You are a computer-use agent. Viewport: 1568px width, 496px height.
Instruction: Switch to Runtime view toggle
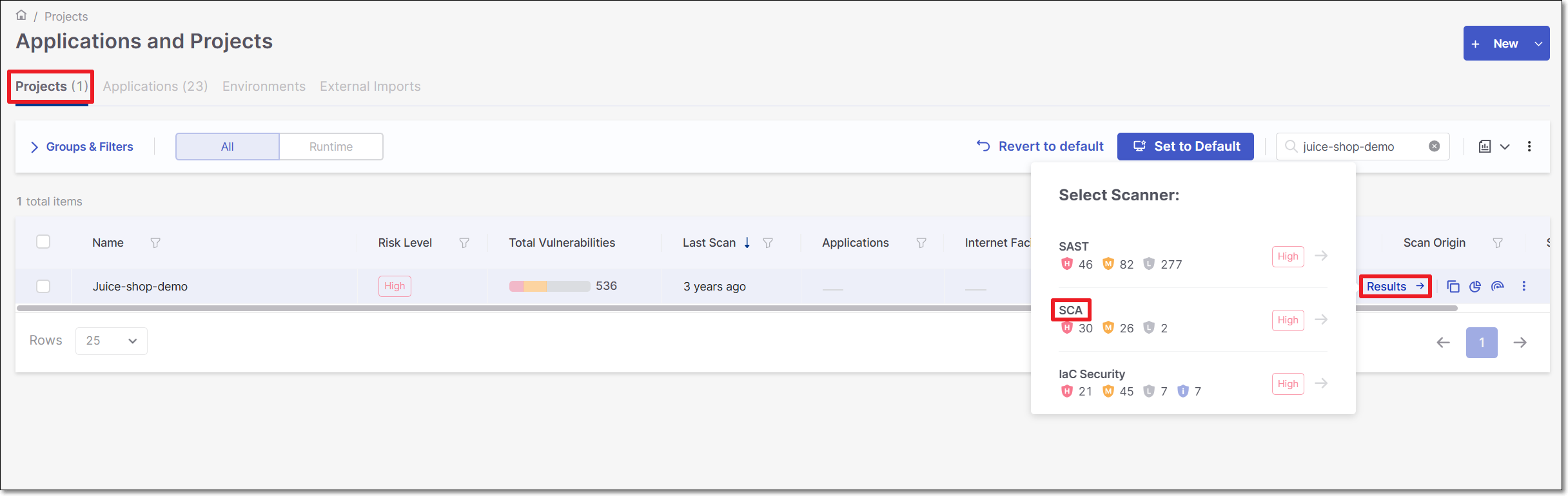pyautogui.click(x=331, y=147)
